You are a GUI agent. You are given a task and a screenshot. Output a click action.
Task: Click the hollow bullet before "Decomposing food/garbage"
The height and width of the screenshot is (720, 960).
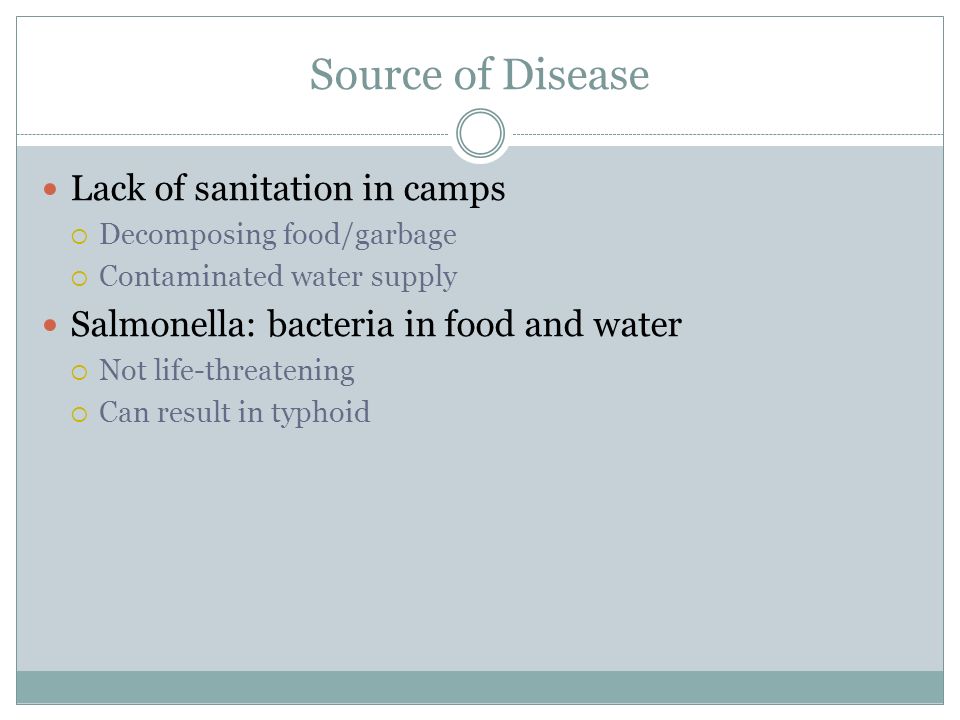[x=80, y=237]
